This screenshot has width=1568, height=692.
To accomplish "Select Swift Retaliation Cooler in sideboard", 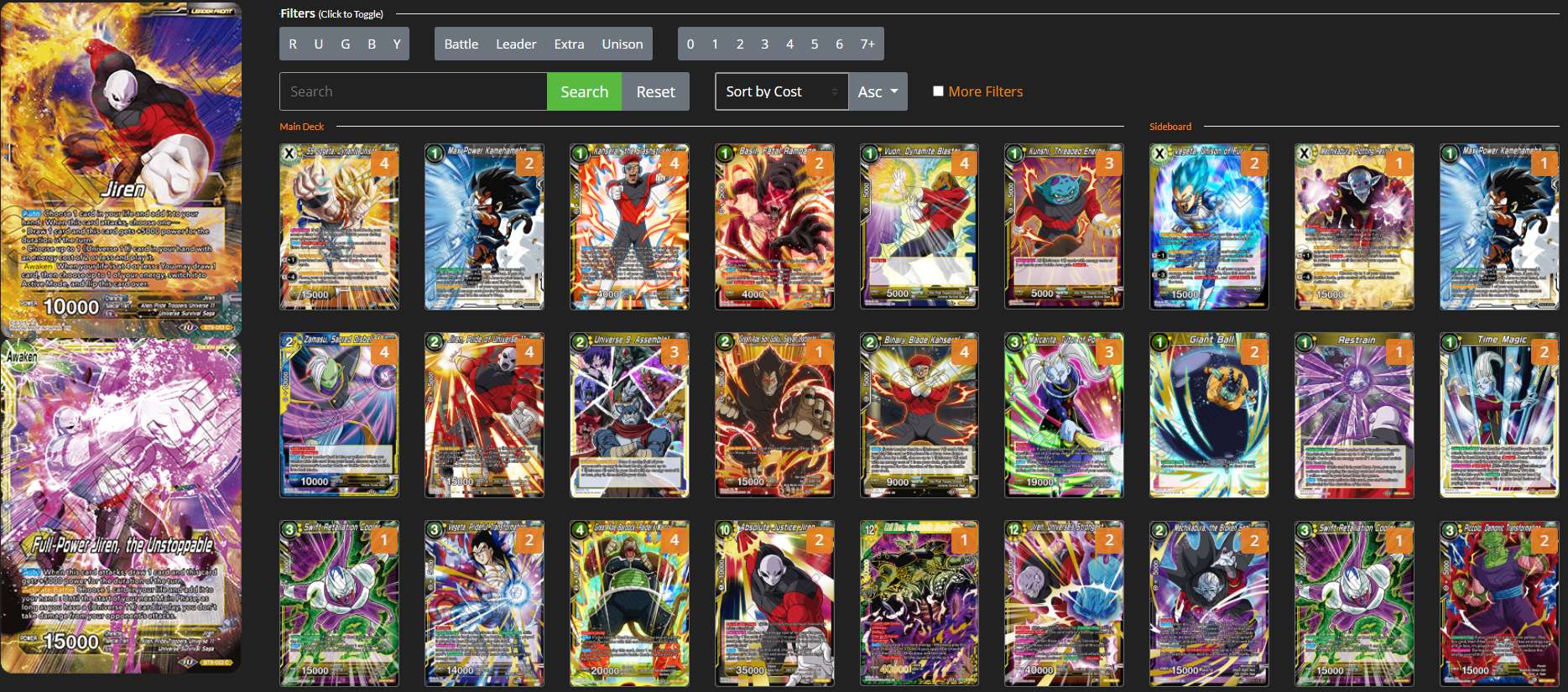I will (x=1354, y=604).
